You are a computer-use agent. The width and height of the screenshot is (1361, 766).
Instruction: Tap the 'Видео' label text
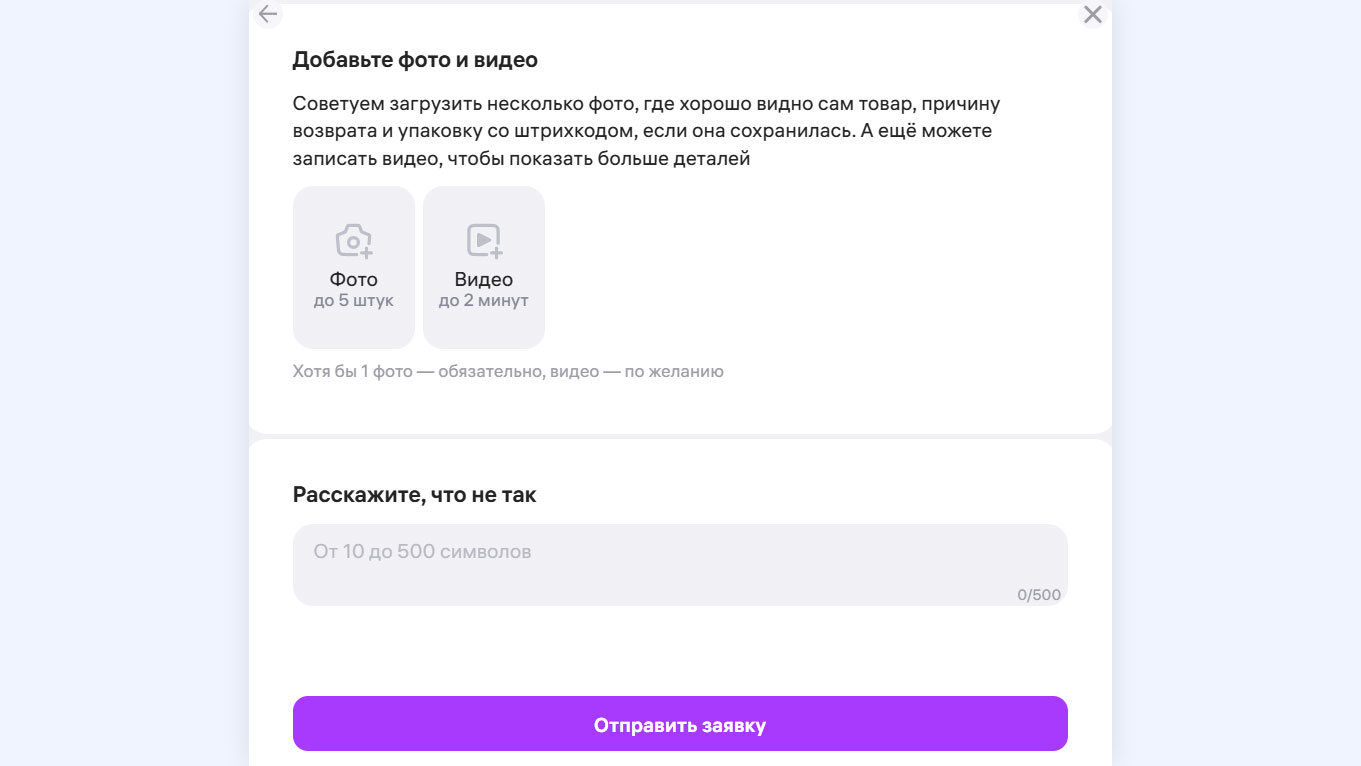point(484,280)
